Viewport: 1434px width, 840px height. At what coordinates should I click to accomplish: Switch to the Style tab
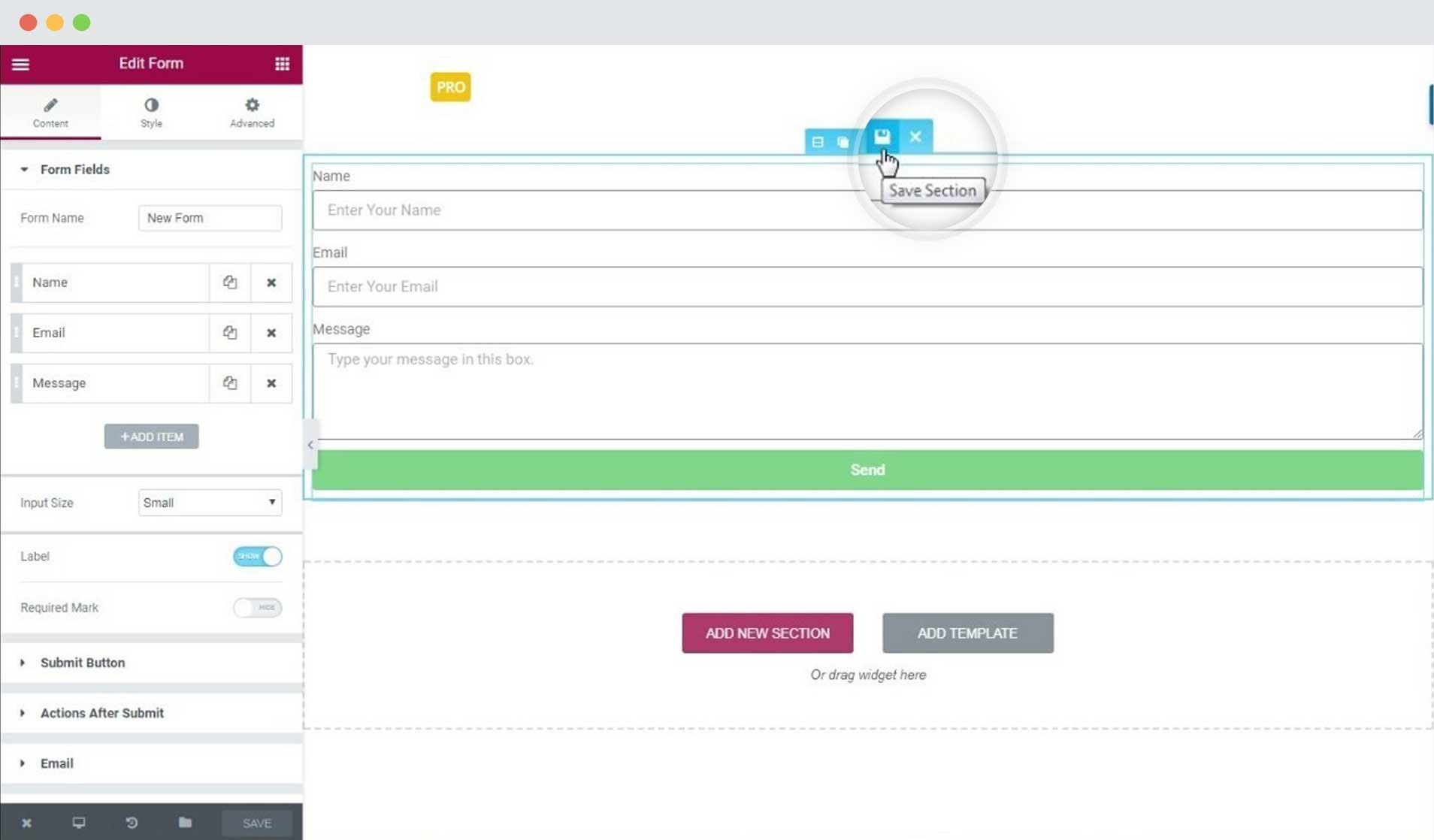(151, 112)
